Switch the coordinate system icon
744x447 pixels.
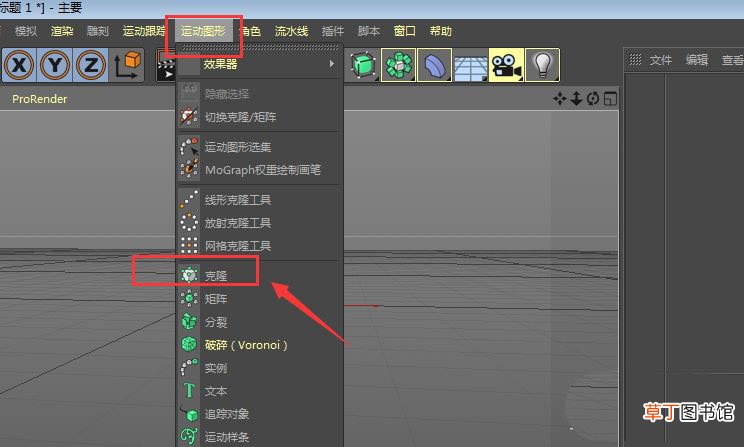coord(127,65)
